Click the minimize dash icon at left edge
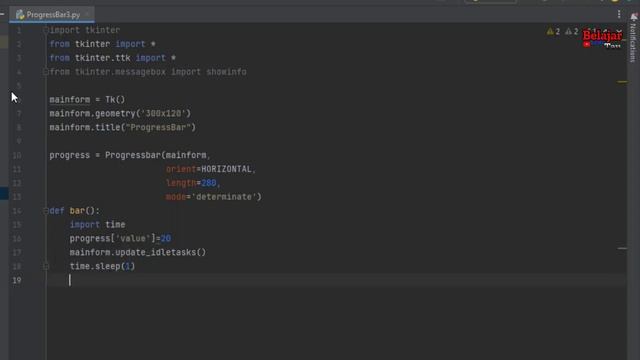Screen dimensions: 640x360 pos(2,15)
